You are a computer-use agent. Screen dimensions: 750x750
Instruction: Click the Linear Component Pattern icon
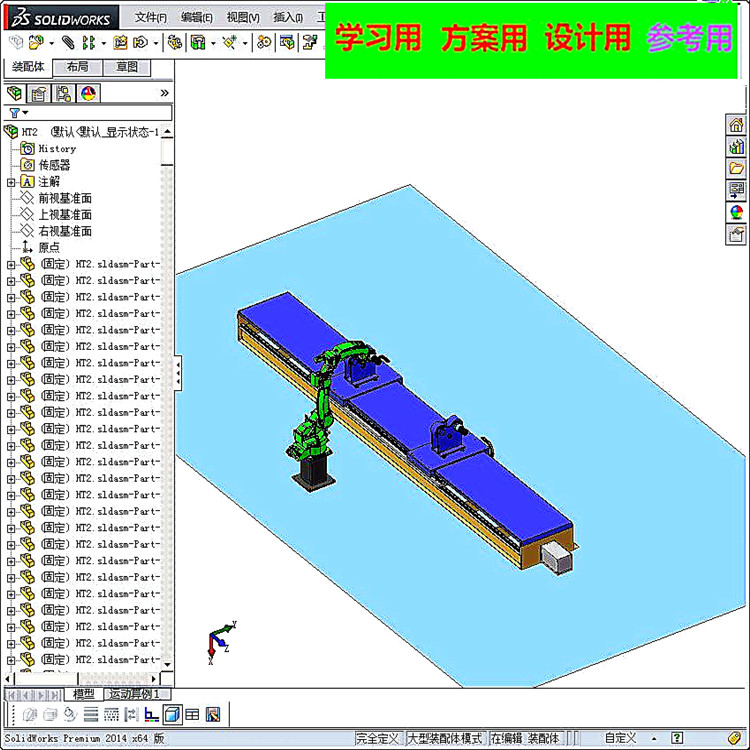[x=88, y=43]
